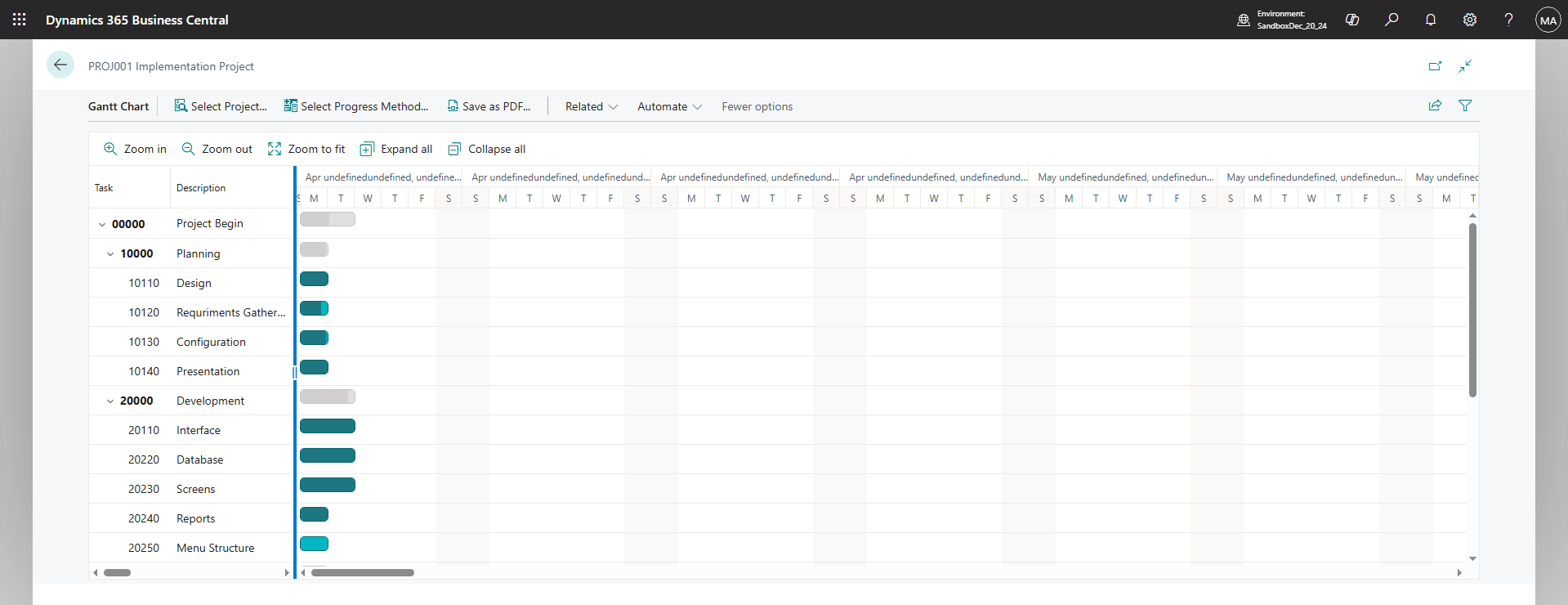Click the back arrow button
This screenshot has width=1568, height=605.
(60, 65)
